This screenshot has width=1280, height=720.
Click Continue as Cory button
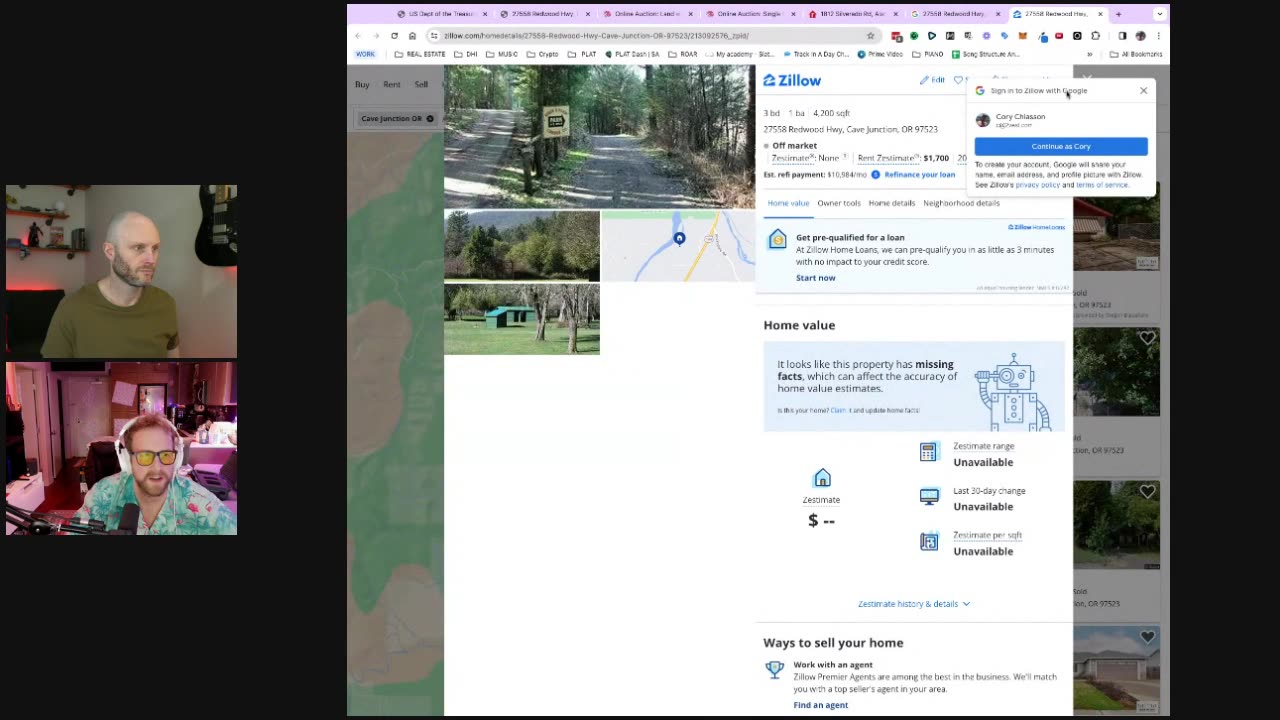point(1061,146)
